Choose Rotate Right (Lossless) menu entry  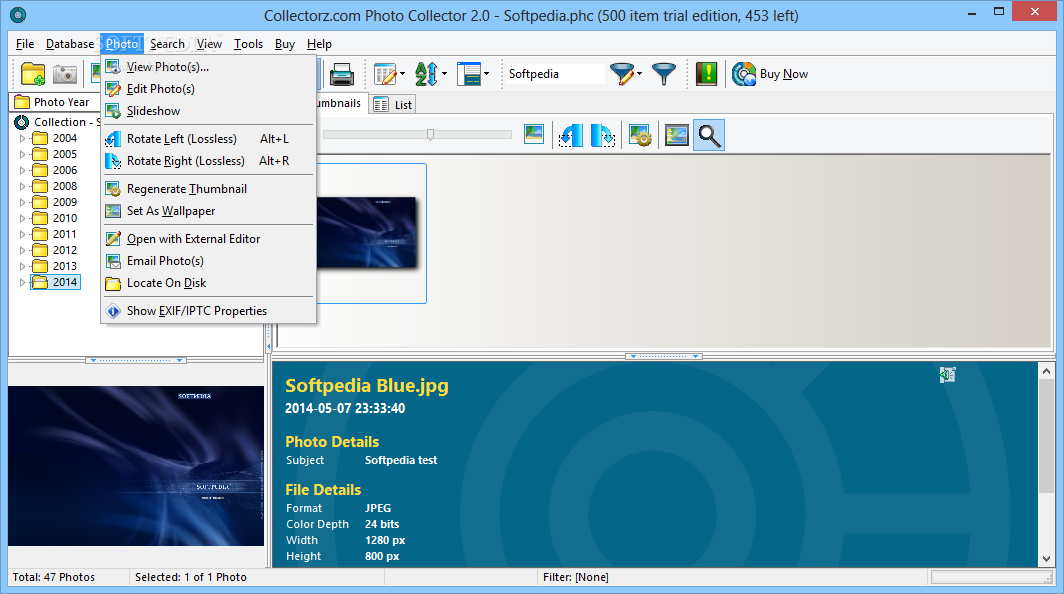pyautogui.click(x=208, y=161)
